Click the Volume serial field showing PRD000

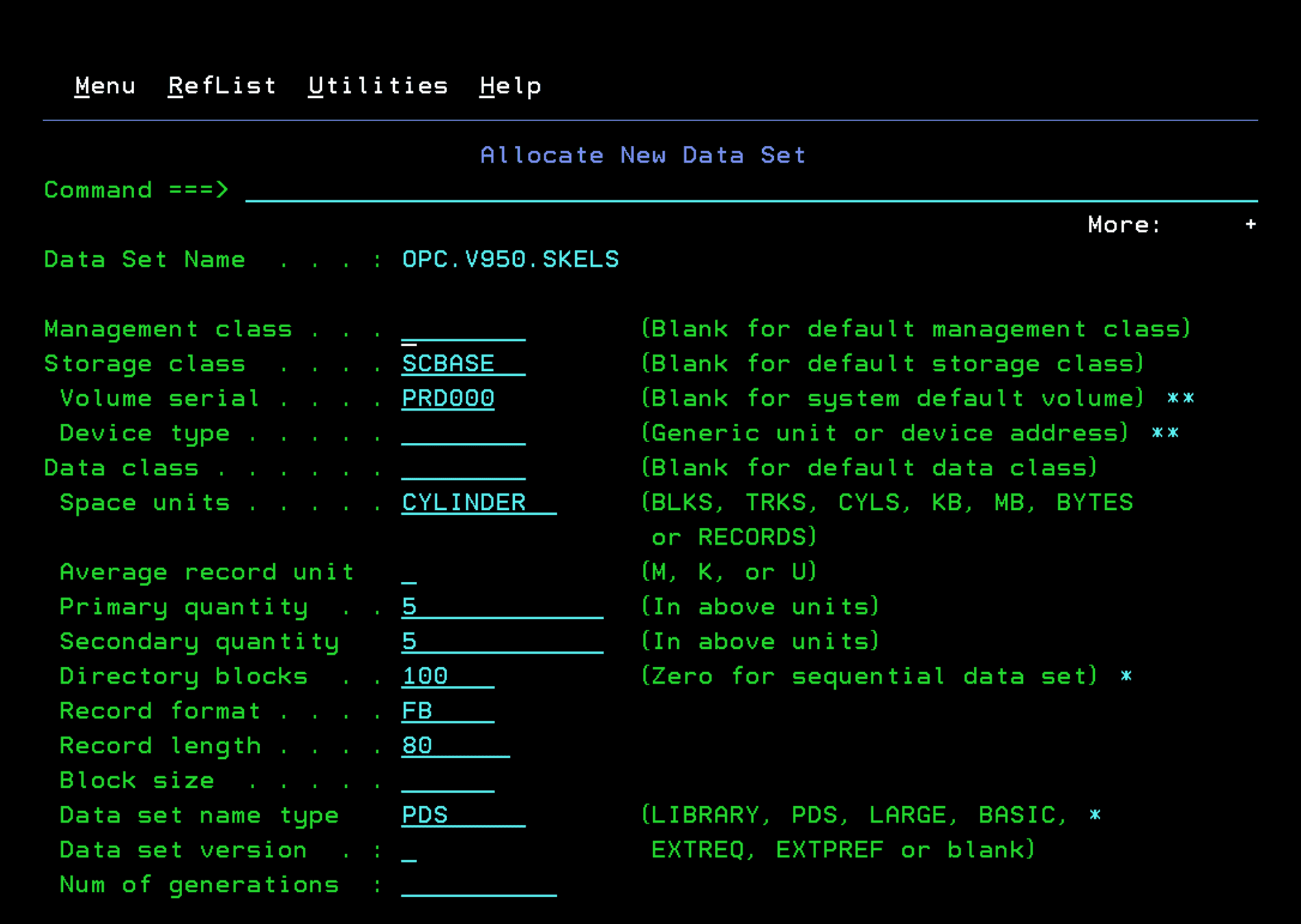[x=447, y=398]
